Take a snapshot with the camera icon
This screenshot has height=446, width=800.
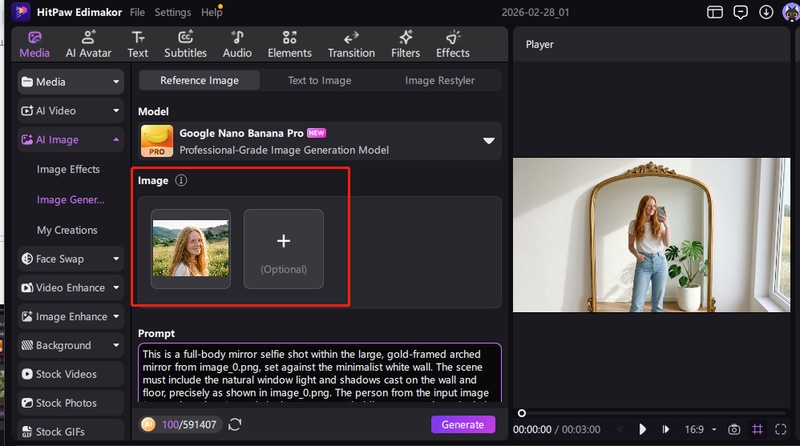click(734, 429)
